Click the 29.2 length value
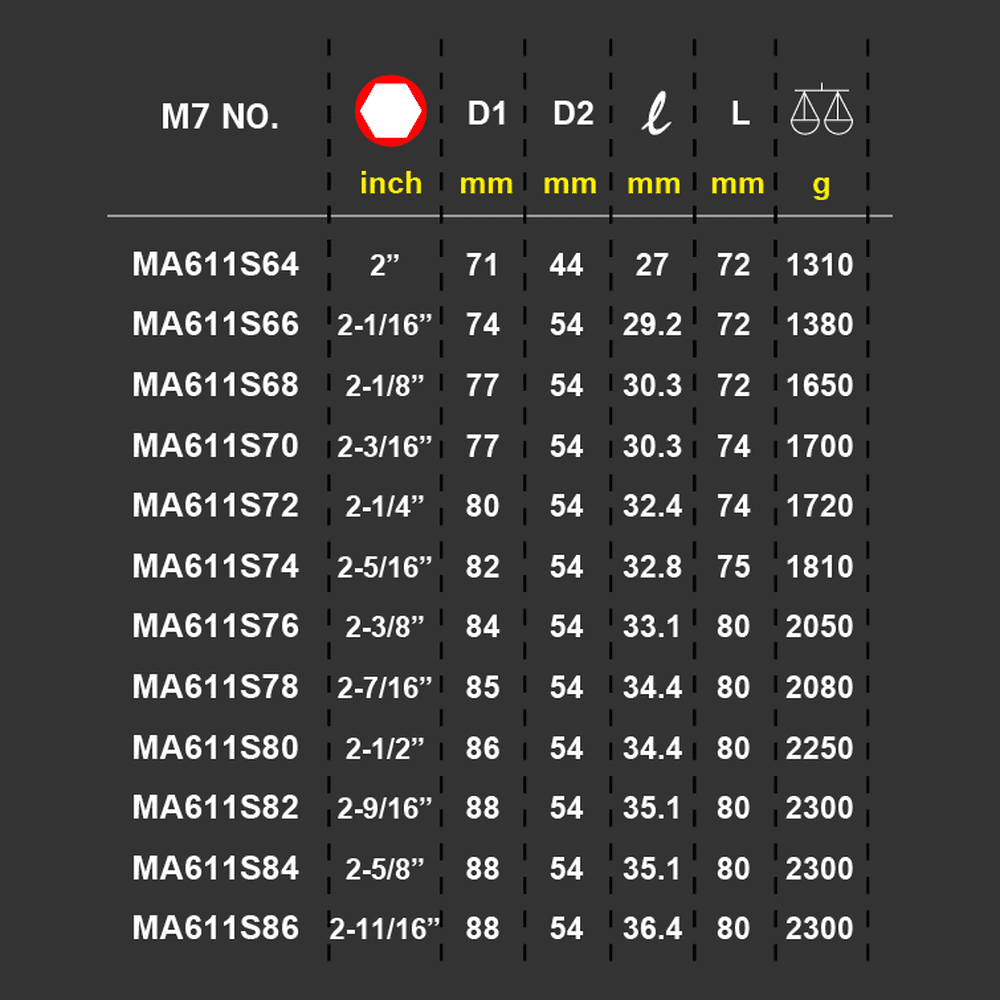Image resolution: width=1000 pixels, height=1000 pixels. tap(652, 325)
